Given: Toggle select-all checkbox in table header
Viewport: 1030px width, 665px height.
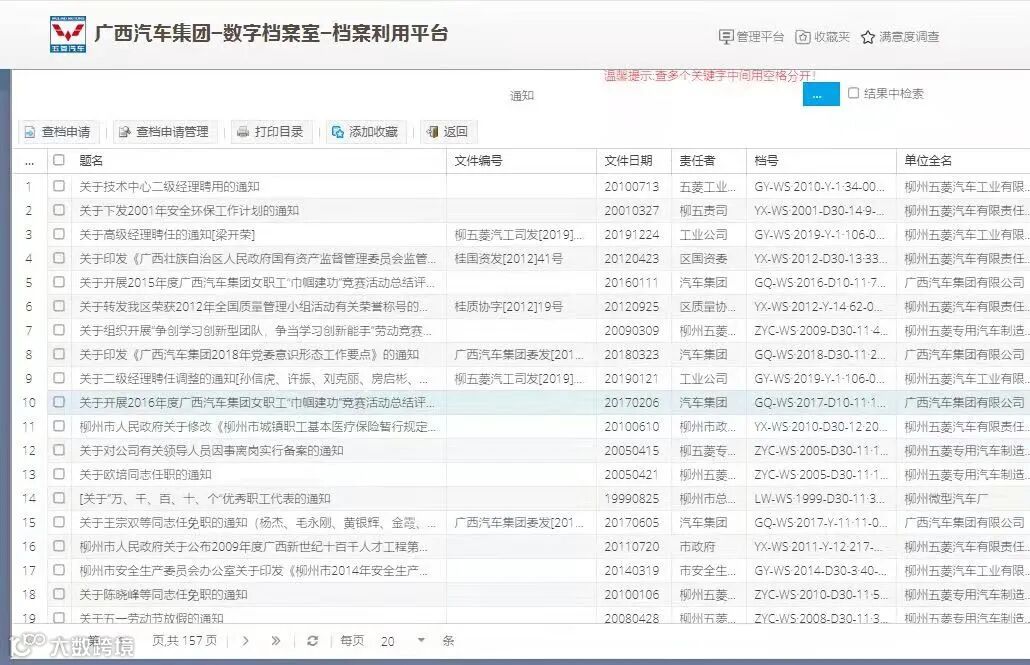Looking at the screenshot, I should 58,160.
